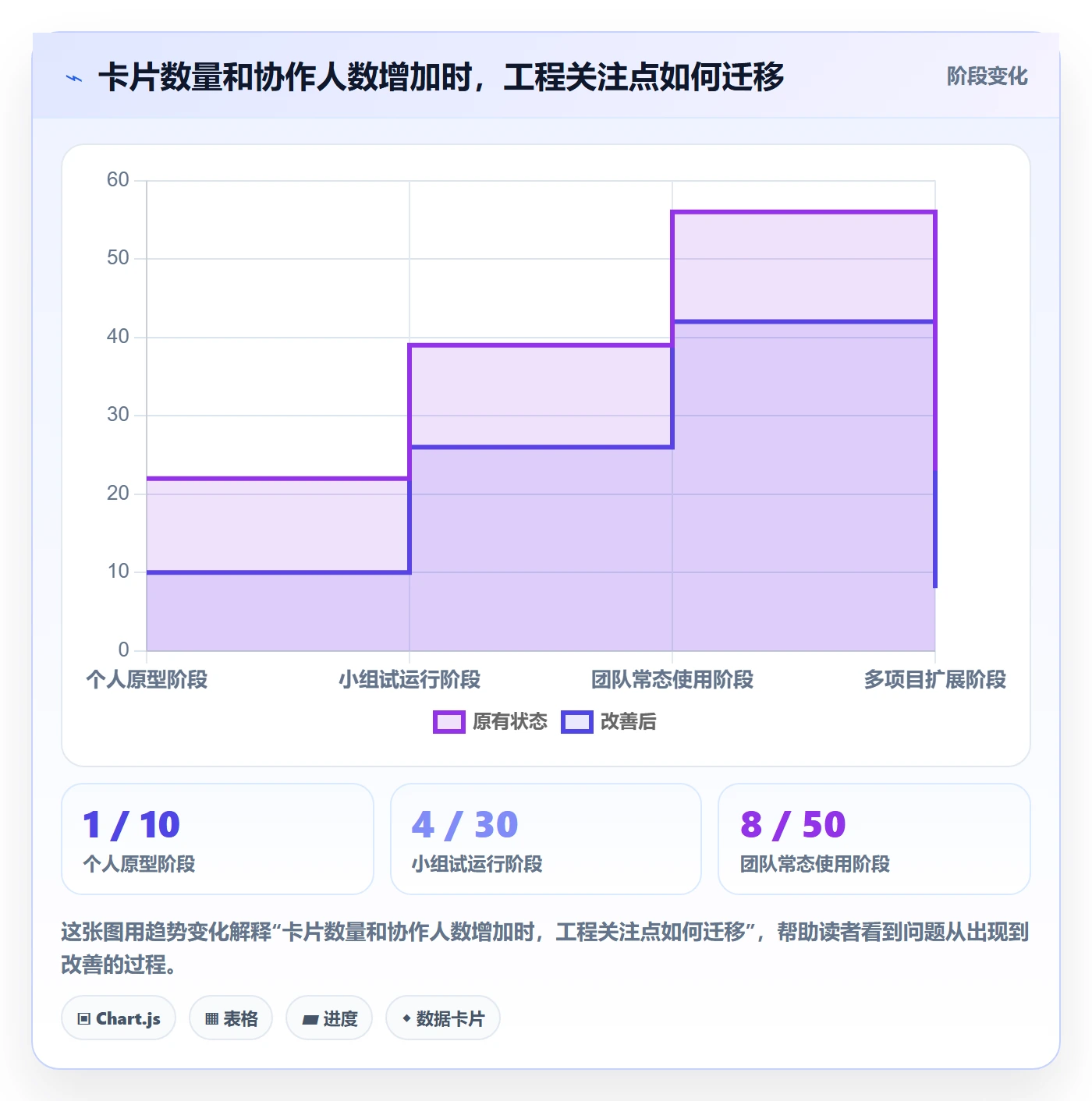Click the 阶段变化 label in the header

pos(987,76)
